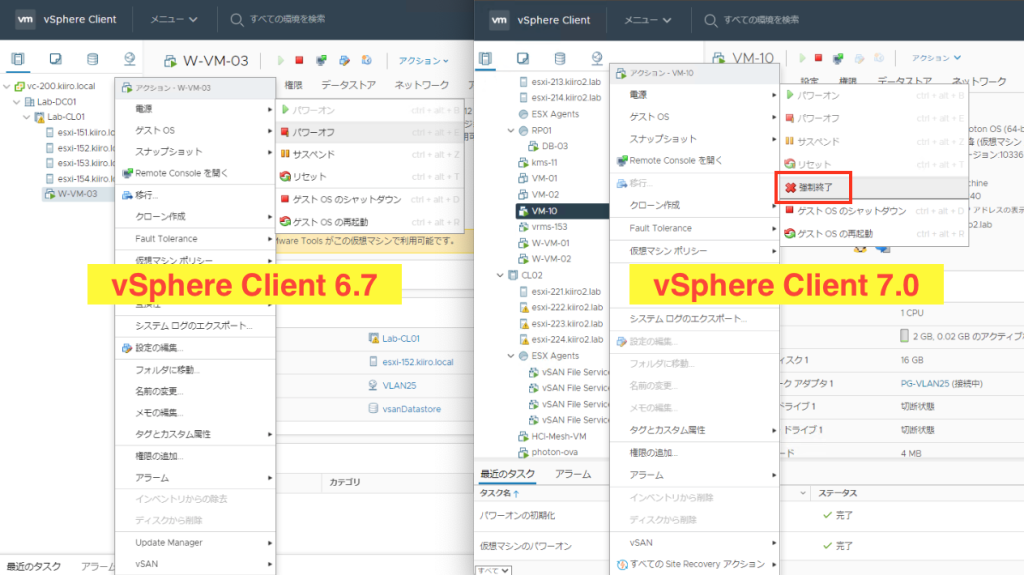Focus search field in 6.7 header

(287, 20)
